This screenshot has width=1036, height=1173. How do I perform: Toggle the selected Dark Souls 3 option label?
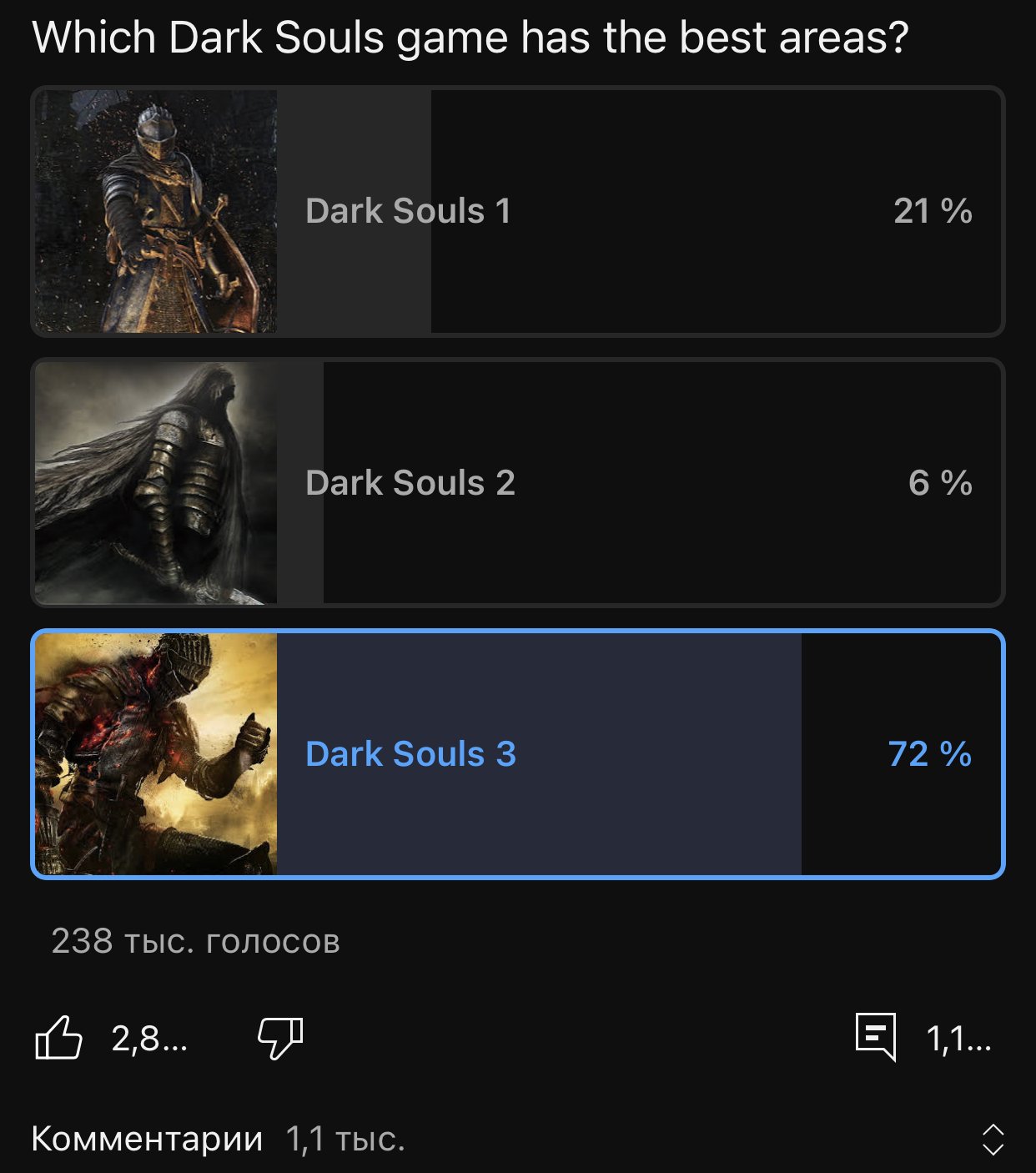[410, 754]
